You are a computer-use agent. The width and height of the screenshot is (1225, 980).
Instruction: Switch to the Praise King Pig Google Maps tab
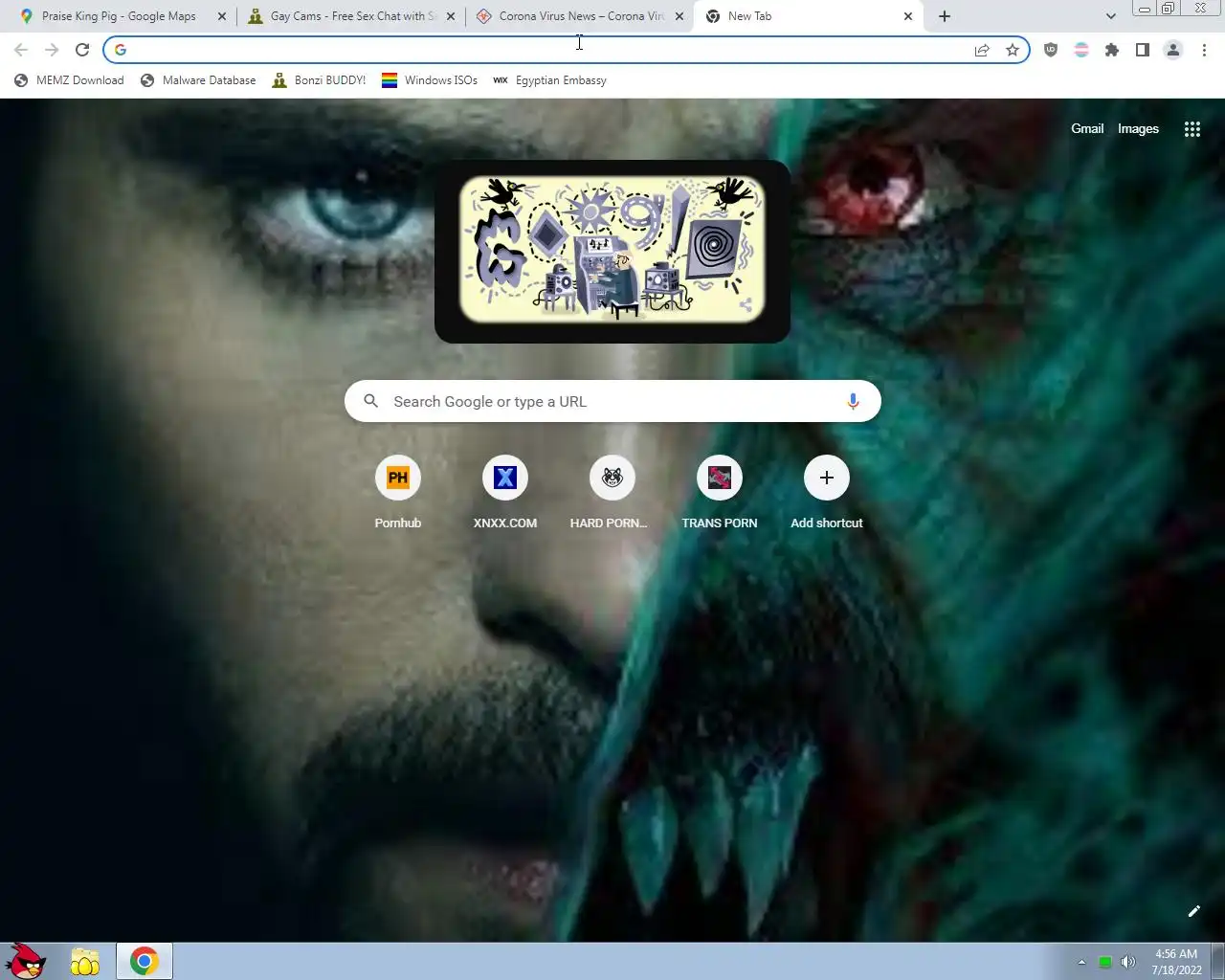119,16
